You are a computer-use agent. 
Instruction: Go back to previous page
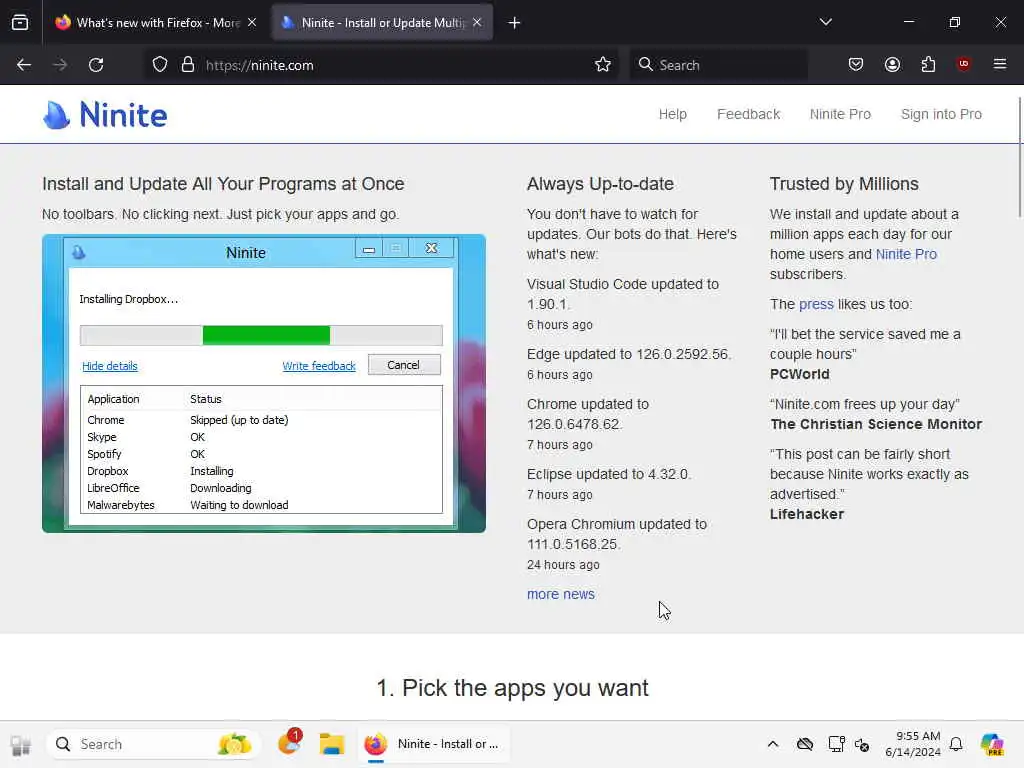click(x=24, y=65)
